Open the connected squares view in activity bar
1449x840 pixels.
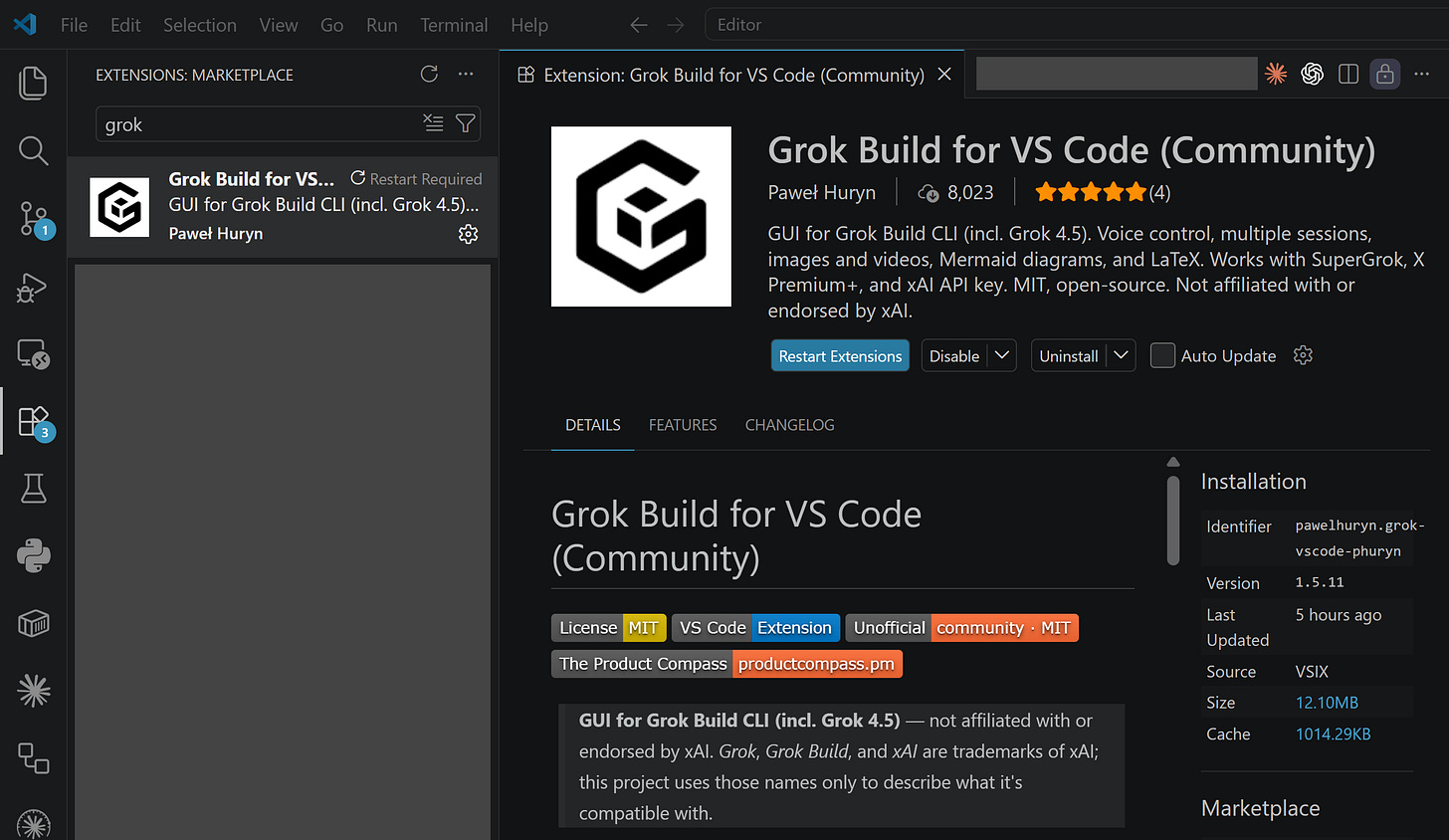coord(33,757)
